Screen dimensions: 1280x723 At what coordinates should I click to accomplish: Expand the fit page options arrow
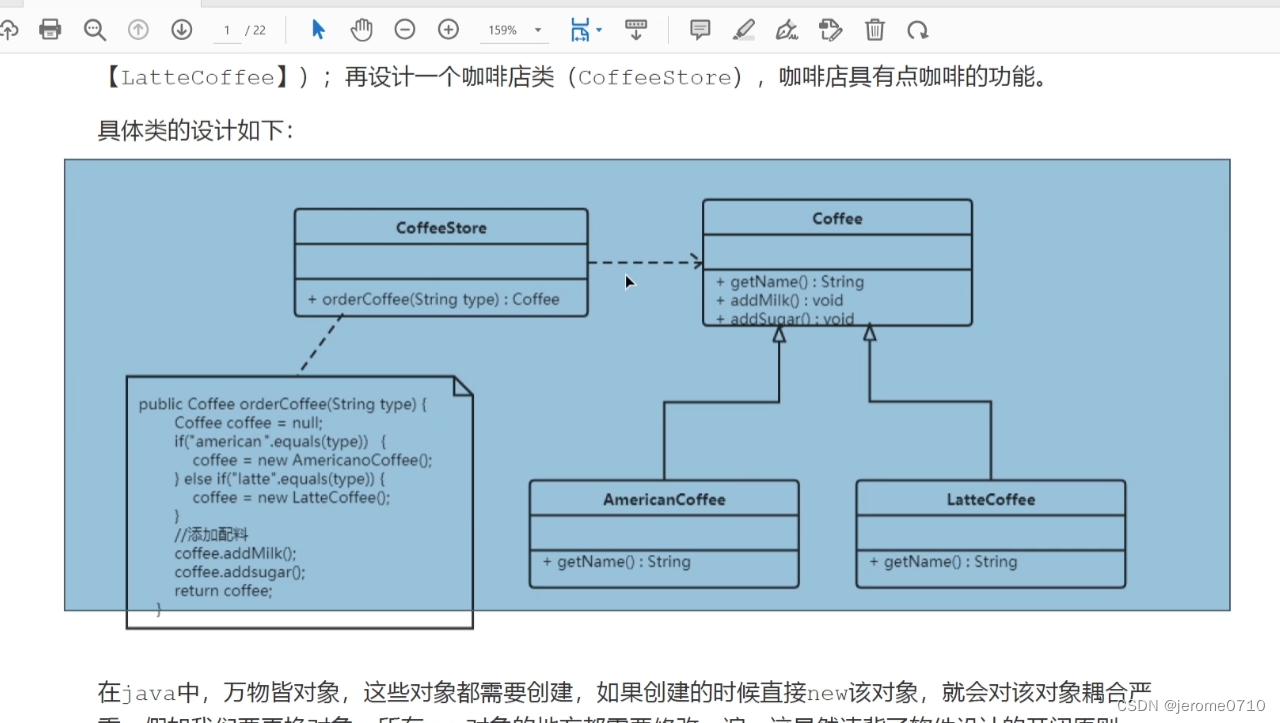coord(599,30)
